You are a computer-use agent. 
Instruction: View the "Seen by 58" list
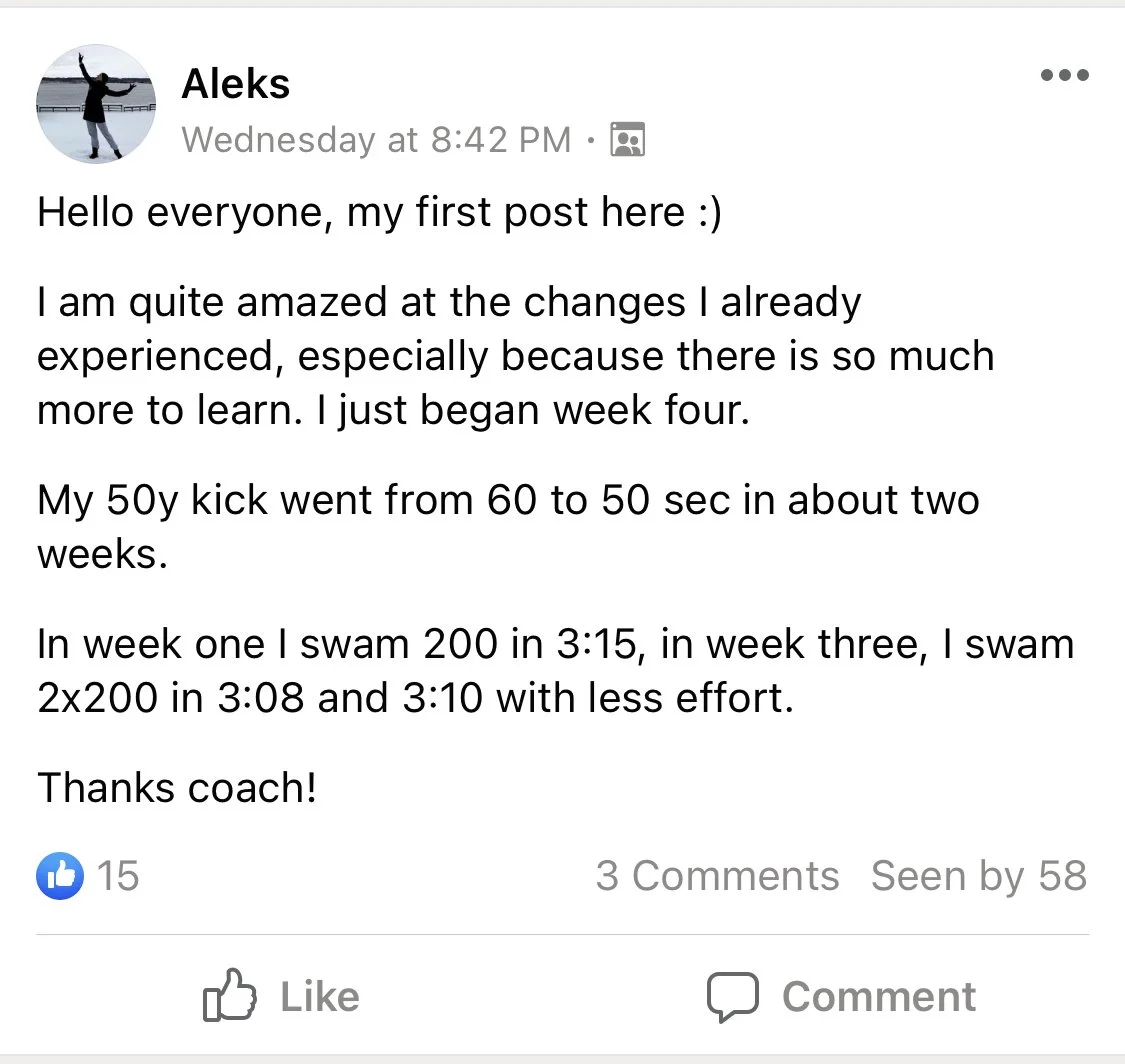coord(978,876)
